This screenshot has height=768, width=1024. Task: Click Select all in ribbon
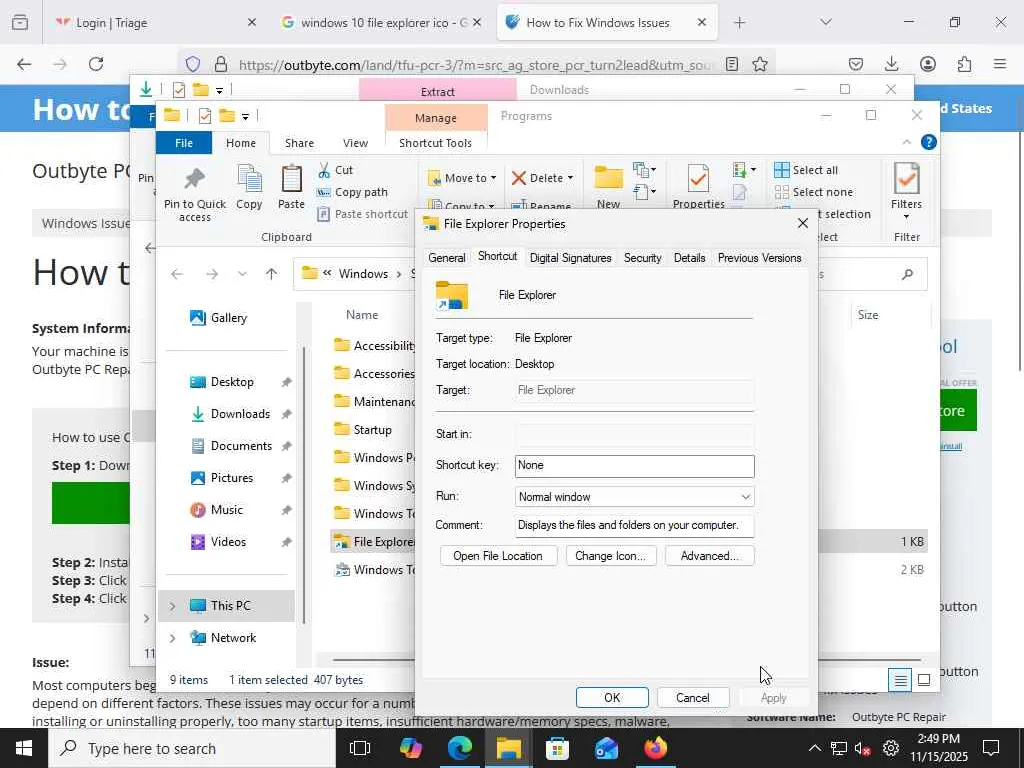click(806, 170)
